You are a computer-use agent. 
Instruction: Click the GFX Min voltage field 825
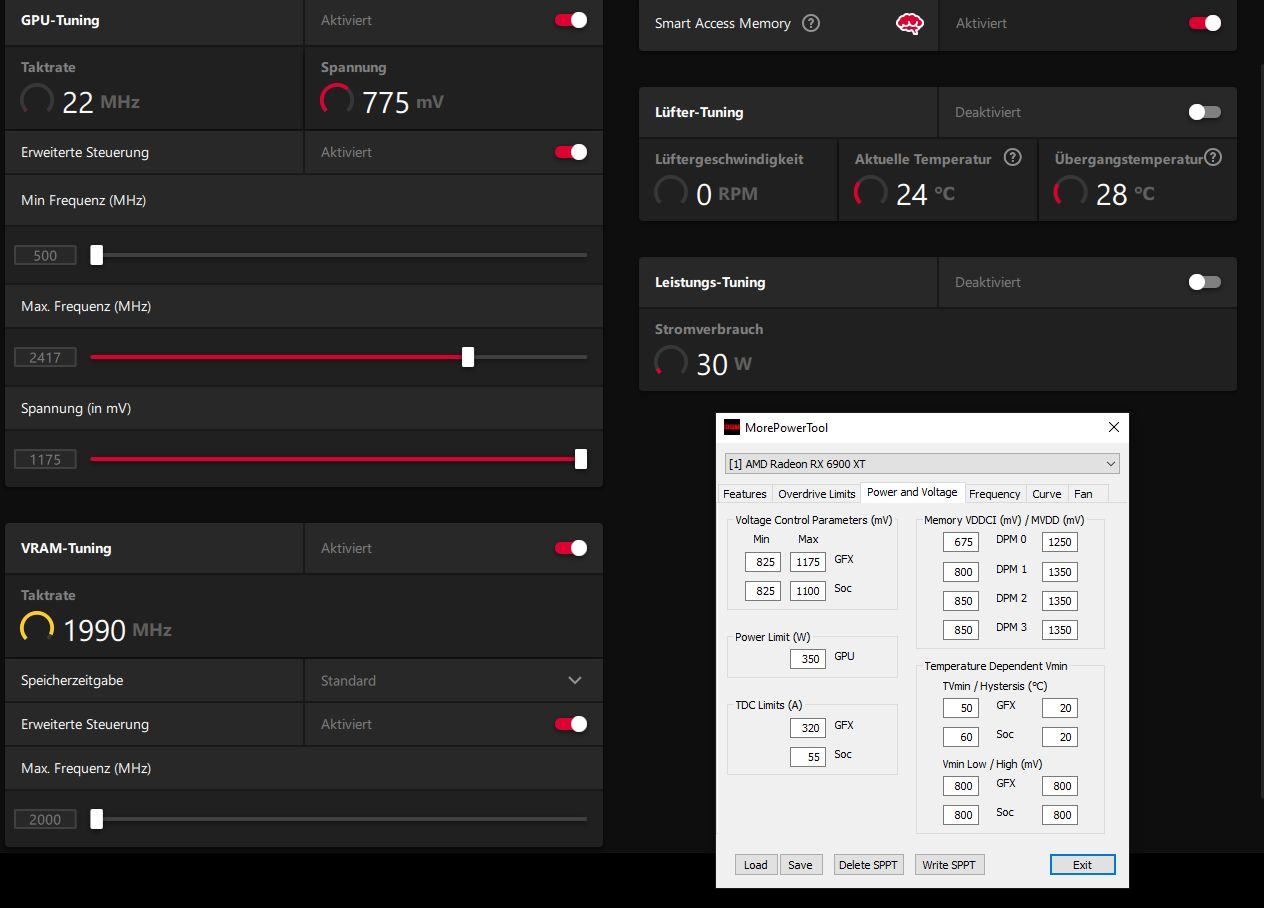click(762, 562)
